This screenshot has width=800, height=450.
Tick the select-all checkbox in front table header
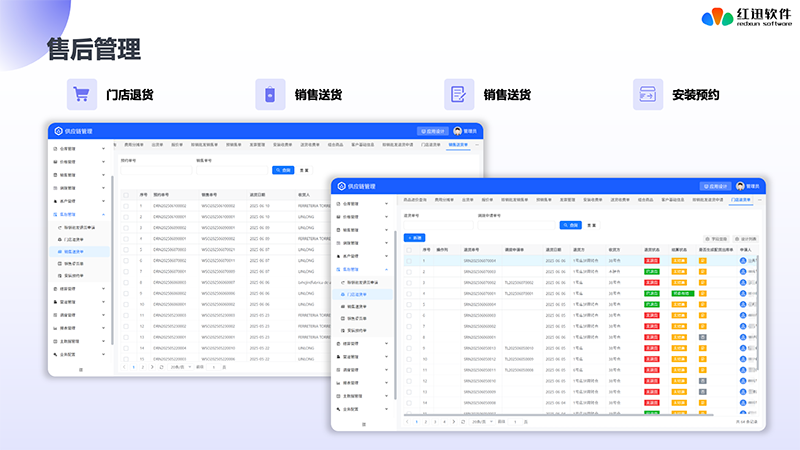tap(408, 250)
